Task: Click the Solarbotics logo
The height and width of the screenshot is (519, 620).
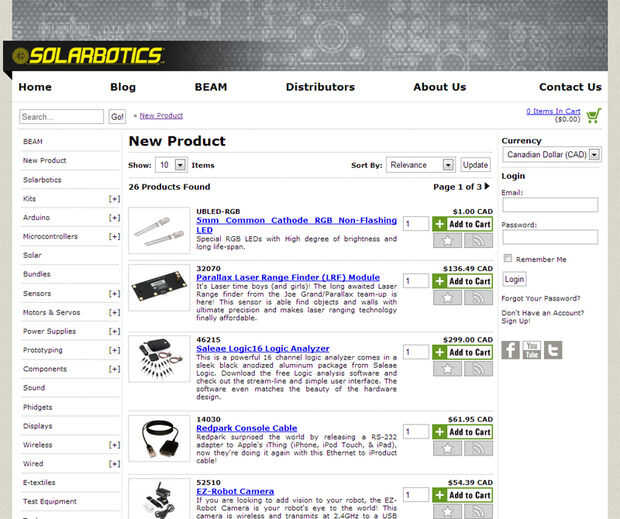Action: (88, 56)
